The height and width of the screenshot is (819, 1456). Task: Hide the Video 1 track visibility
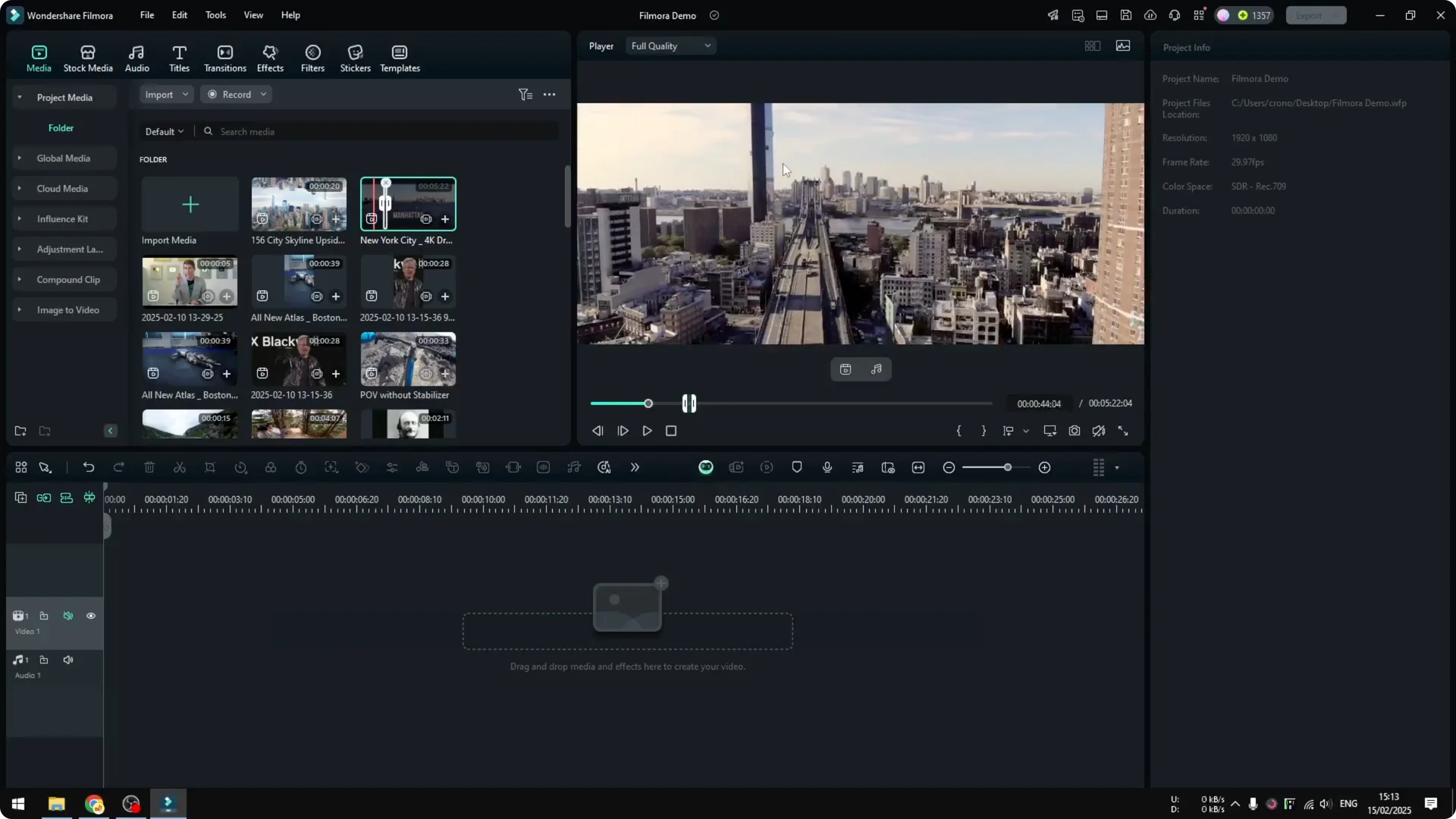[90, 616]
